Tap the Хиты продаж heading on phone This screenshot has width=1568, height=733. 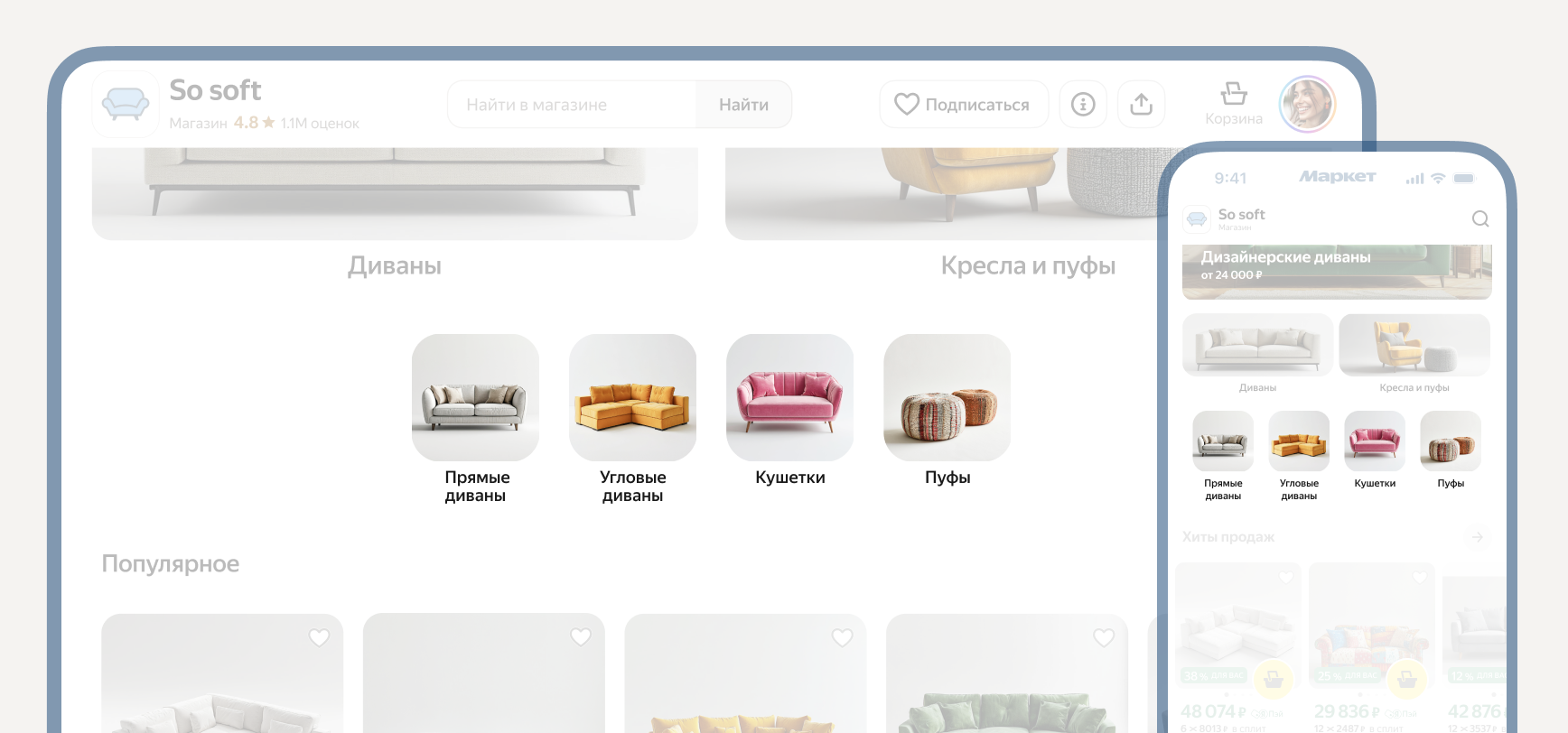click(x=1228, y=537)
